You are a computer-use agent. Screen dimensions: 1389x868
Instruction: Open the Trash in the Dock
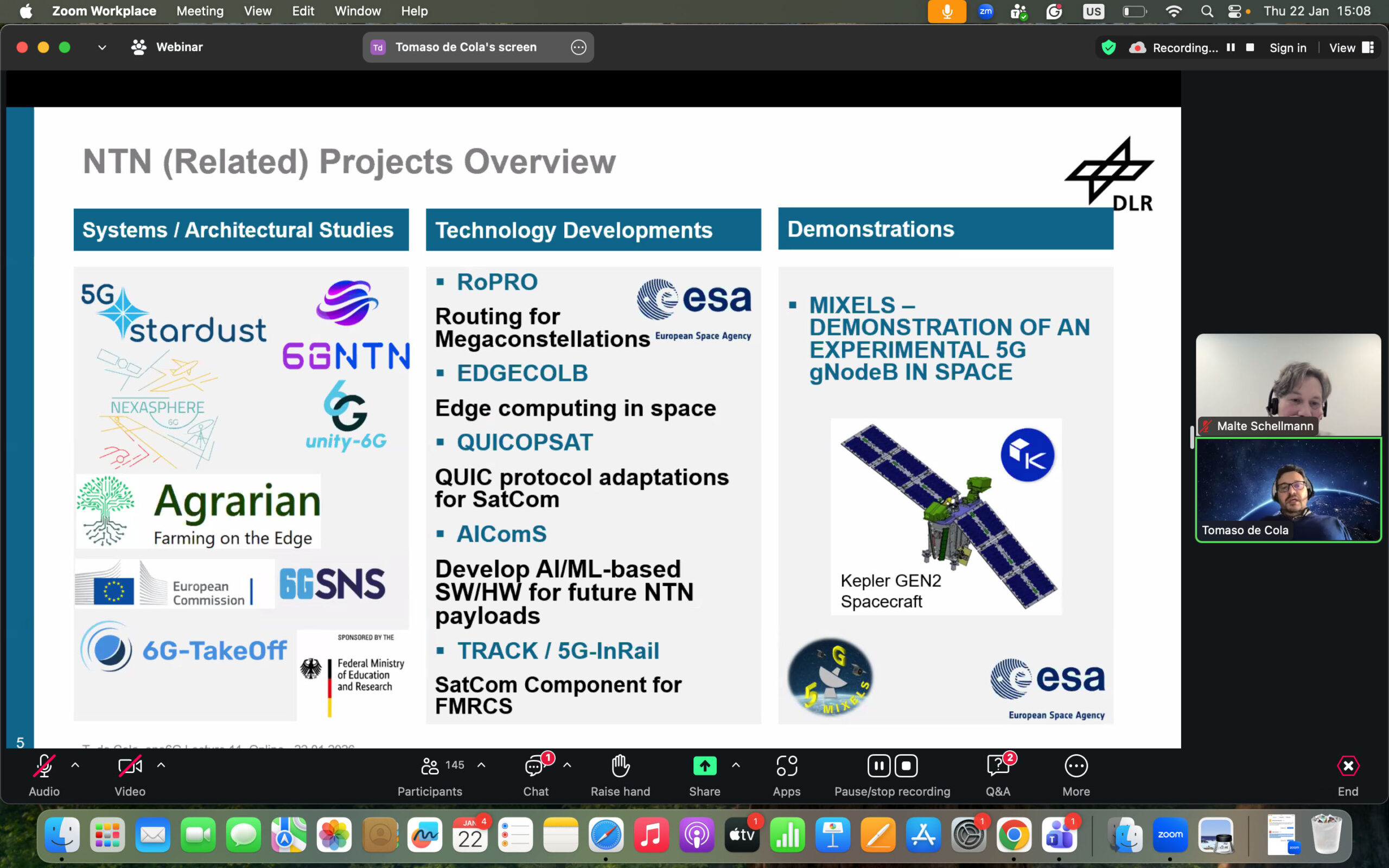(1327, 835)
